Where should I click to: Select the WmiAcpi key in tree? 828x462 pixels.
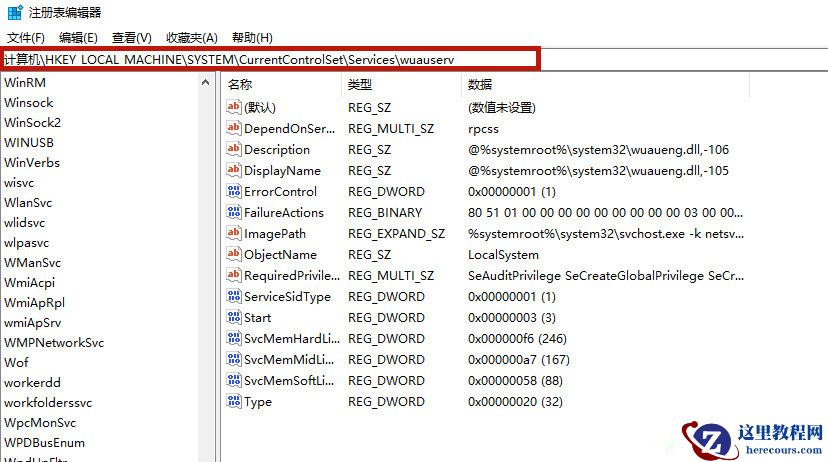[x=30, y=282]
